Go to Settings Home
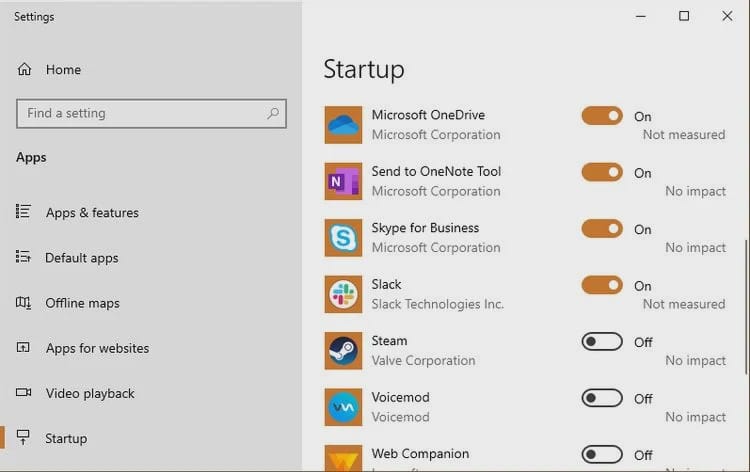Screen dimensions: 750x472 click(x=63, y=70)
